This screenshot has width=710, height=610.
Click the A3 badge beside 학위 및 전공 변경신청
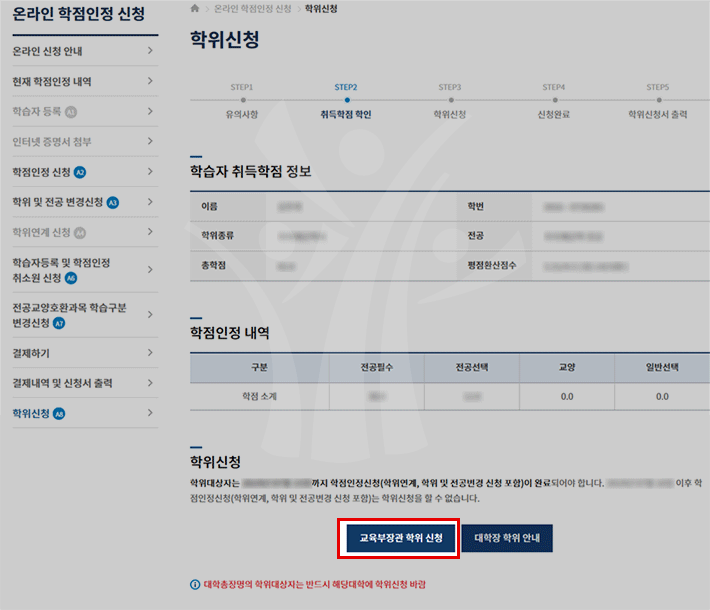tap(113, 202)
